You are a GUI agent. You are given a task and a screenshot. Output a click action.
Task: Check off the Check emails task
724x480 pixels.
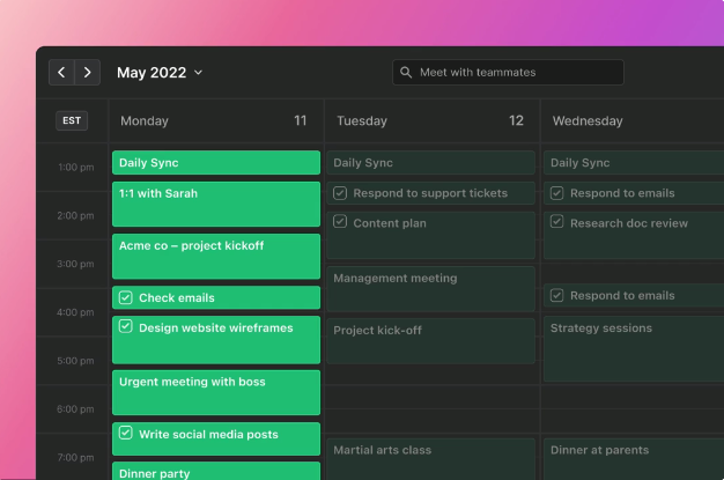[x=126, y=298]
